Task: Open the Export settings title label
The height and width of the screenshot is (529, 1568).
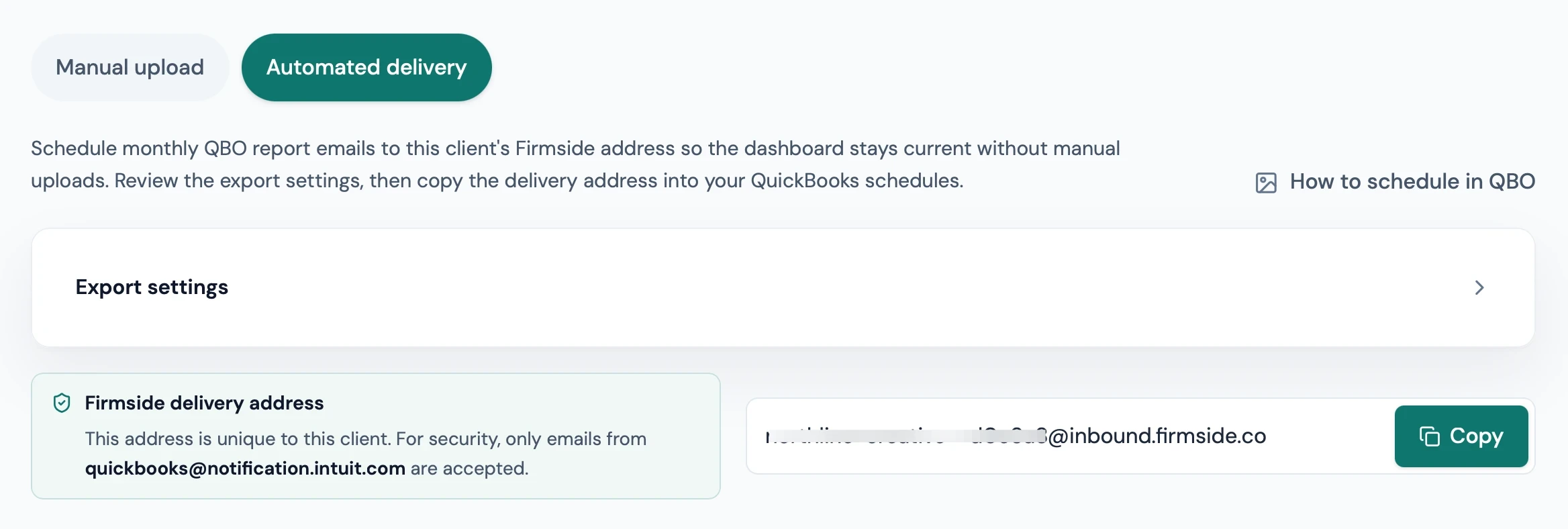Action: (x=152, y=287)
